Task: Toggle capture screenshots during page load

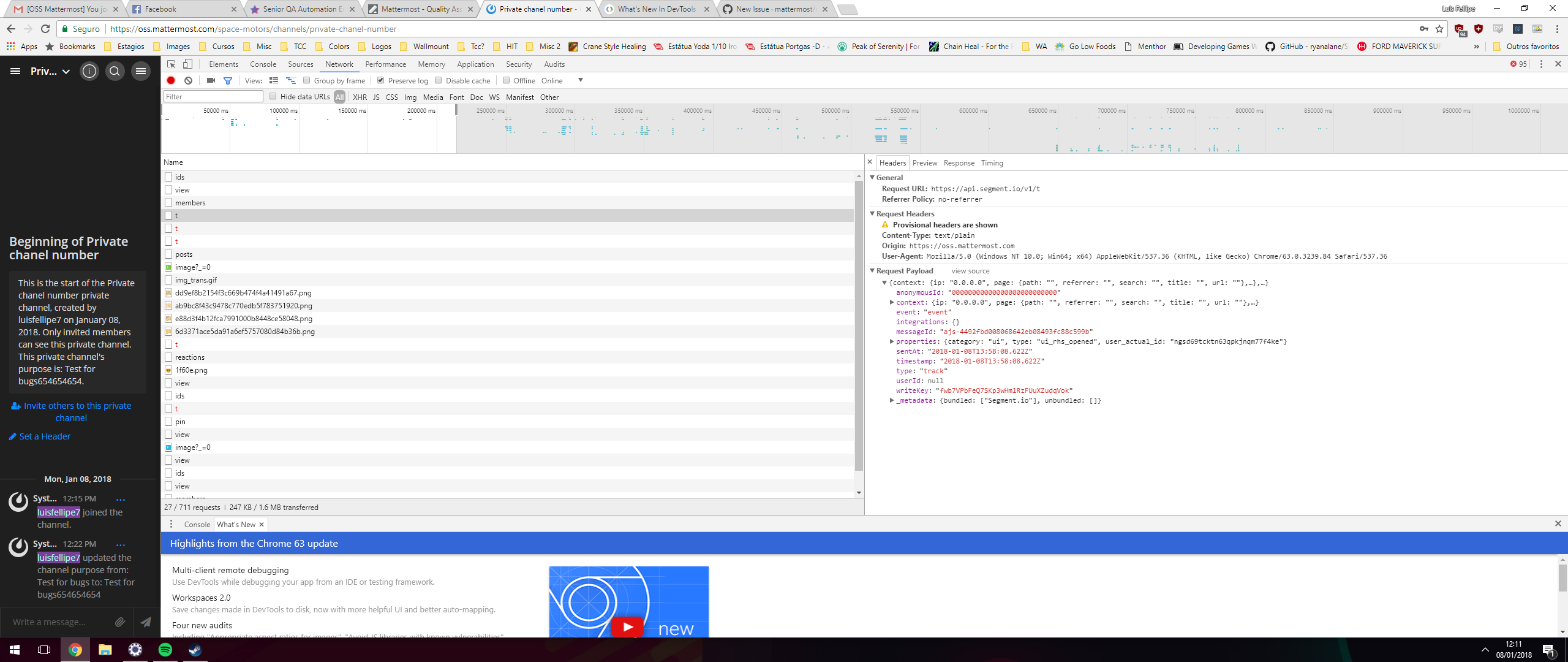Action: (210, 80)
